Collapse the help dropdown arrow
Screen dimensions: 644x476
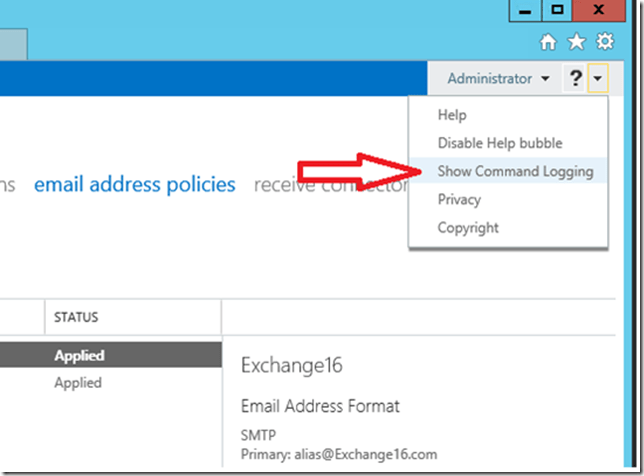tap(598, 79)
